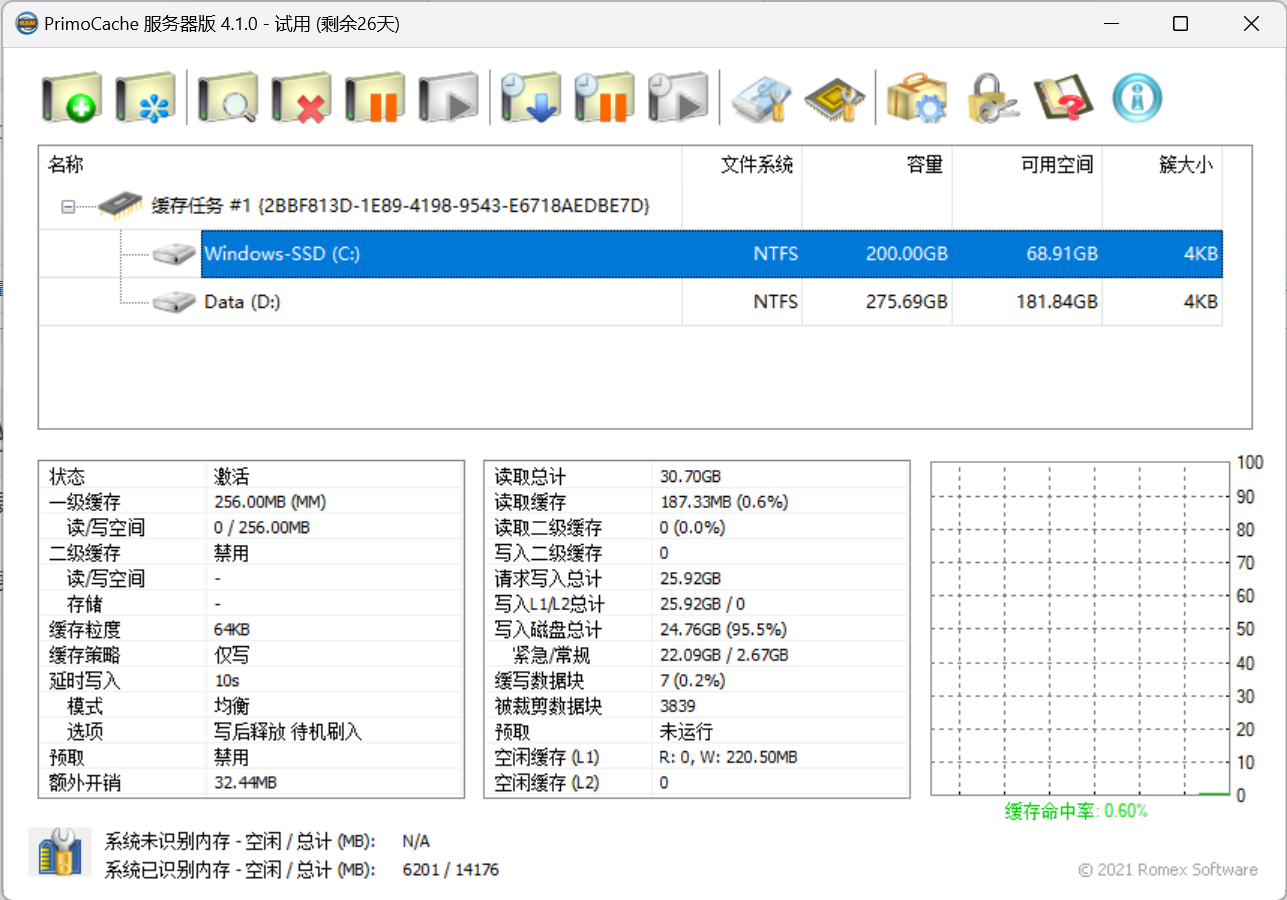Click the drive icon beside Windows-SSD (C:)
This screenshot has width=1287, height=900.
point(175,254)
